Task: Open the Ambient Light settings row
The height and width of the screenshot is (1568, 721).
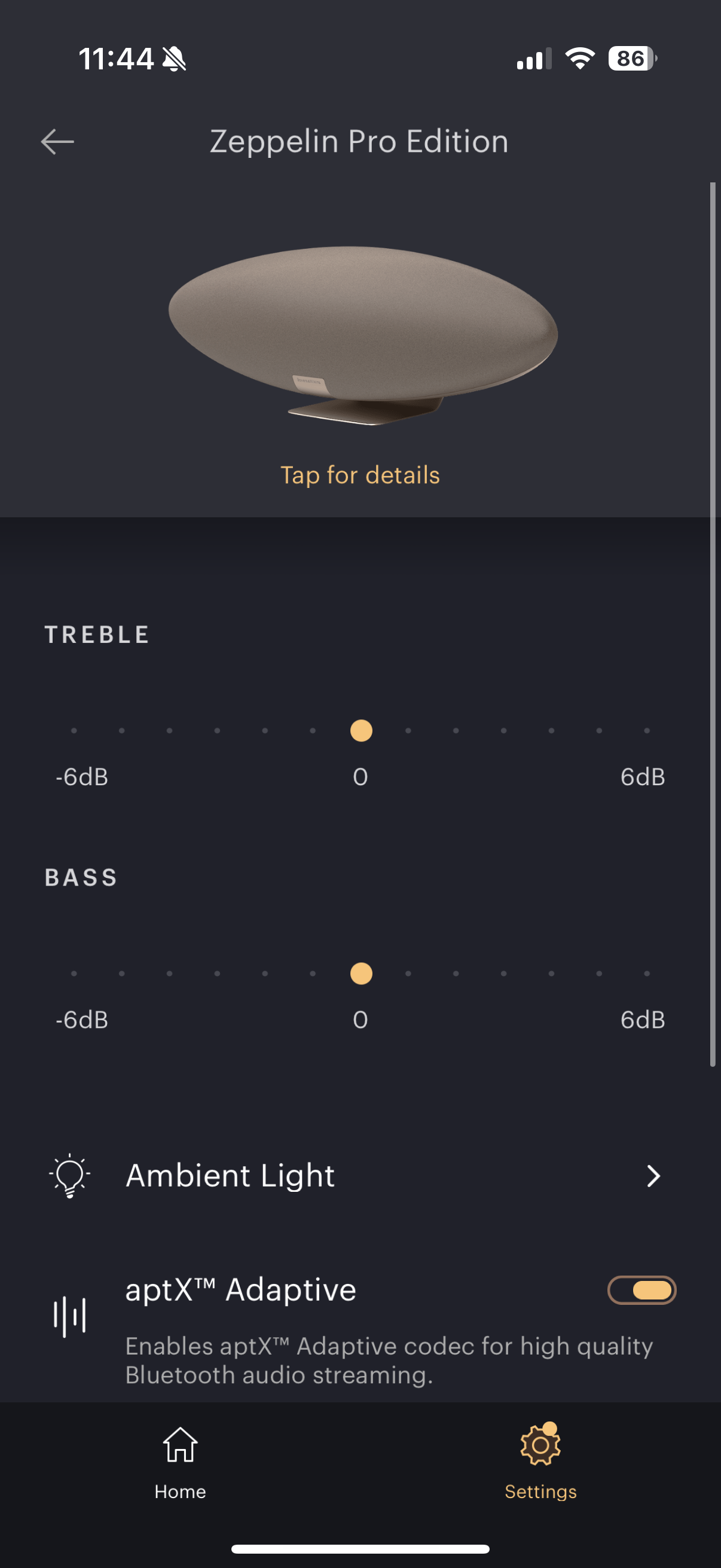Action: pyautogui.click(x=360, y=1175)
